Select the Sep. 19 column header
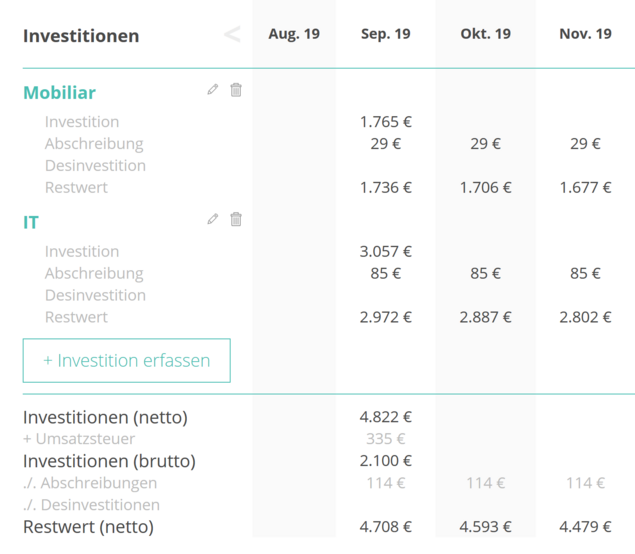Viewport: 635px width, 554px height. (386, 34)
